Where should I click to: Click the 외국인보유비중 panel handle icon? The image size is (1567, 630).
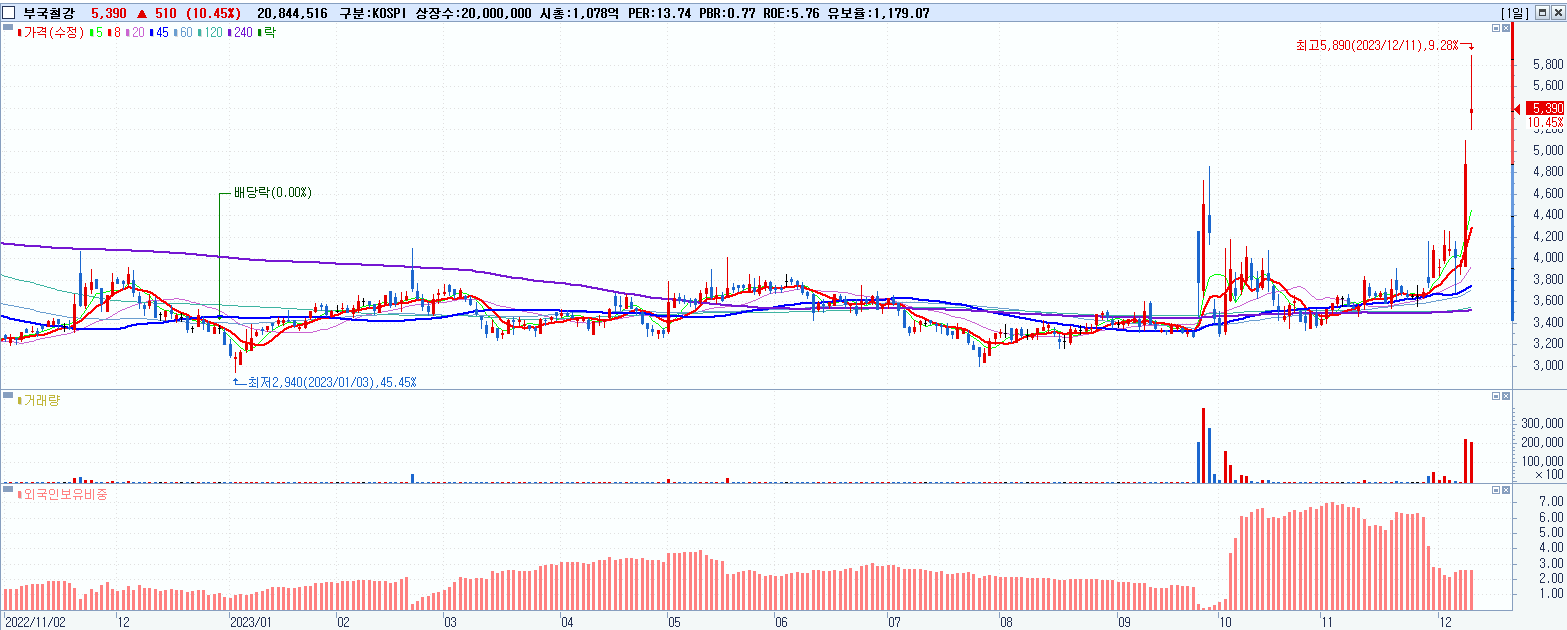pos(9,489)
